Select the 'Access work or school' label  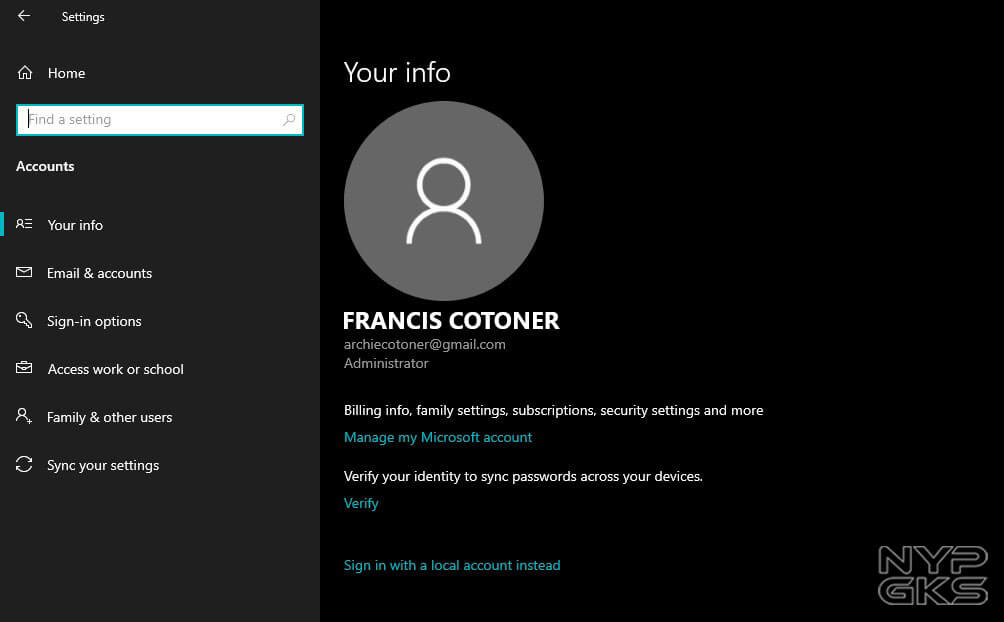(x=115, y=369)
